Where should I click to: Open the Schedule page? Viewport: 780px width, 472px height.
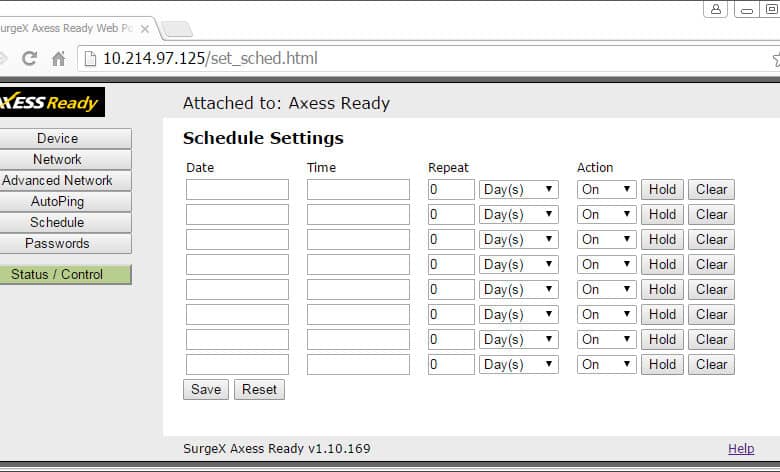65,222
